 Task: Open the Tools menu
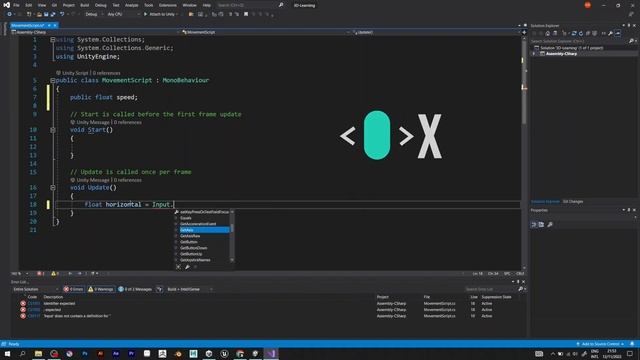point(149,5)
